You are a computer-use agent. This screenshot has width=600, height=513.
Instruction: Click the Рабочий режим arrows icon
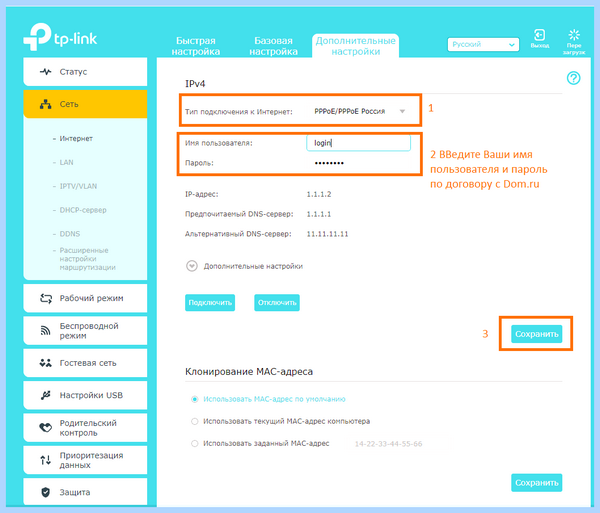pyautogui.click(x=46, y=298)
